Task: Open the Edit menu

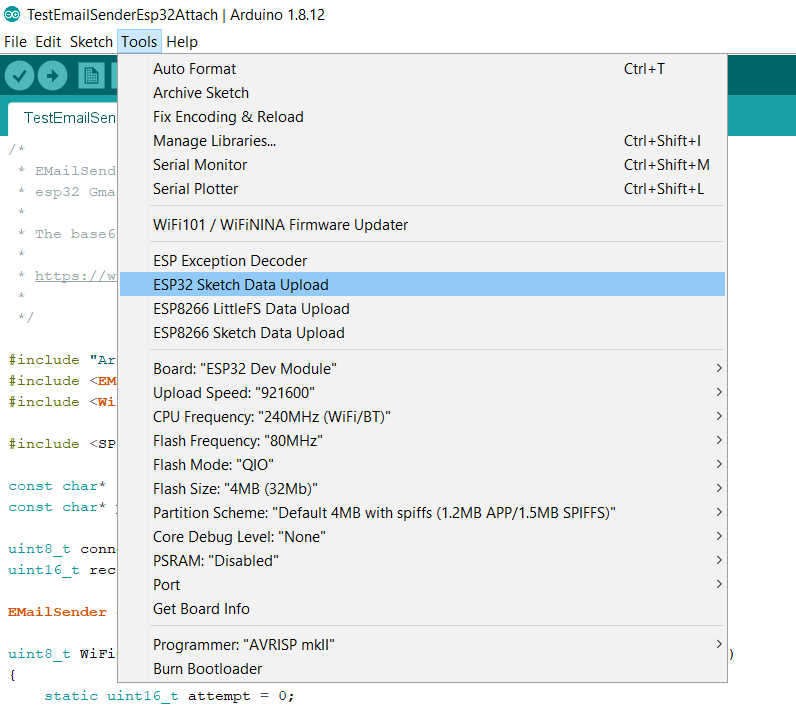Action: click(x=48, y=42)
